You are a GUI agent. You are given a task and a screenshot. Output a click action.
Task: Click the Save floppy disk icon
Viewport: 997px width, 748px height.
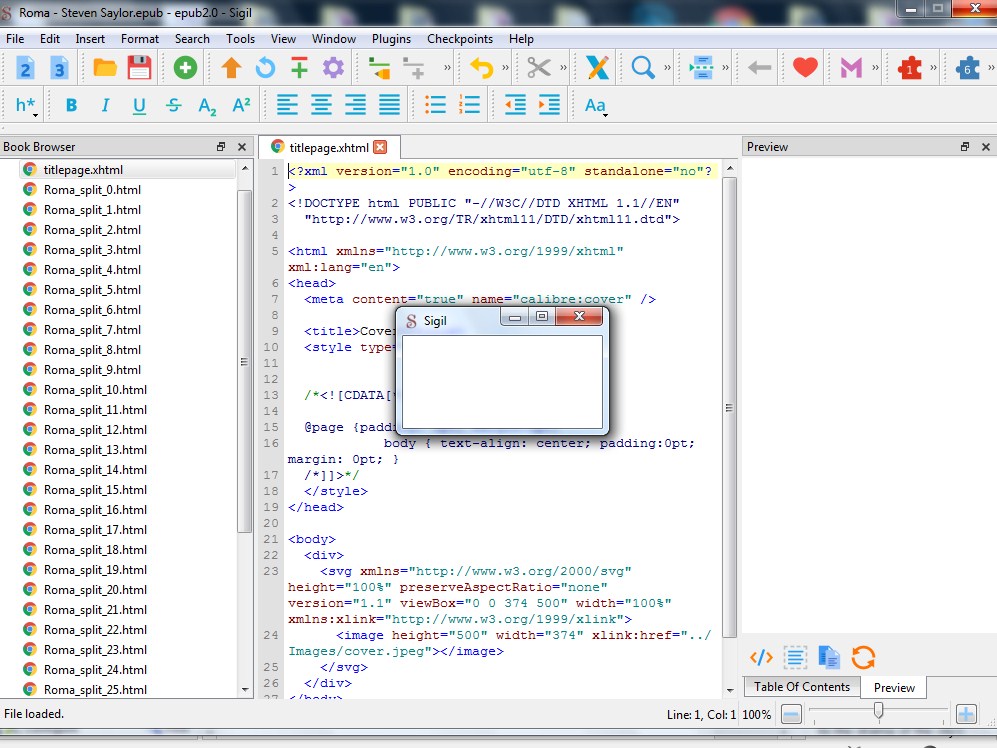139,68
